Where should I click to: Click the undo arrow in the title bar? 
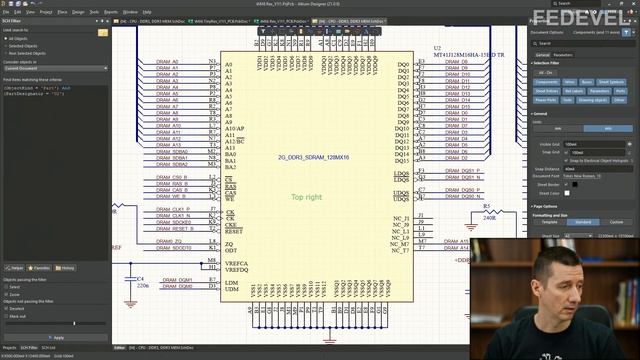coord(33,4)
